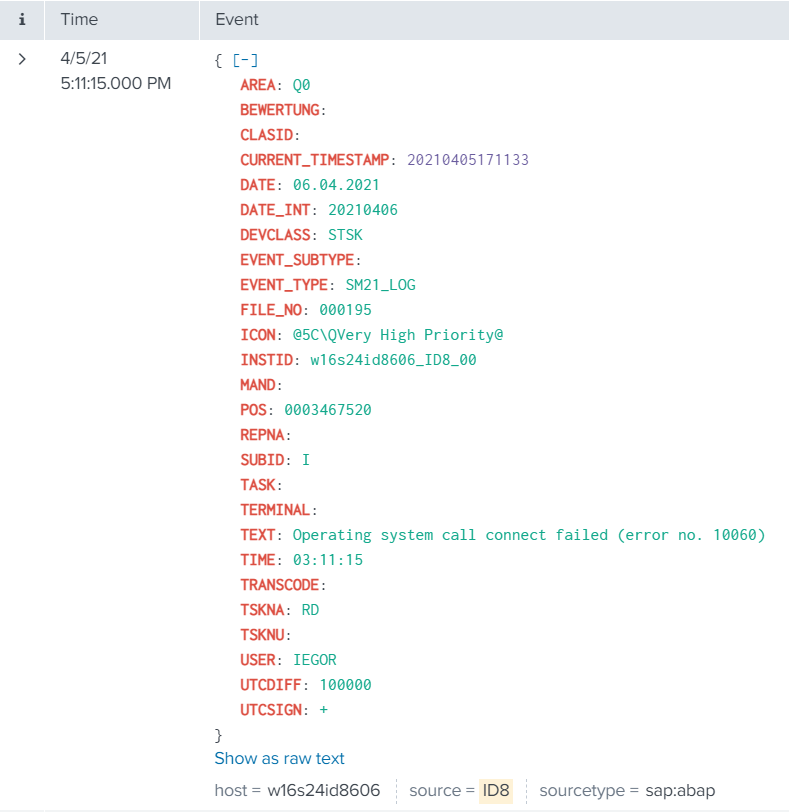Select the source value ID8
Image resolution: width=789 pixels, height=812 pixels.
tap(495, 790)
